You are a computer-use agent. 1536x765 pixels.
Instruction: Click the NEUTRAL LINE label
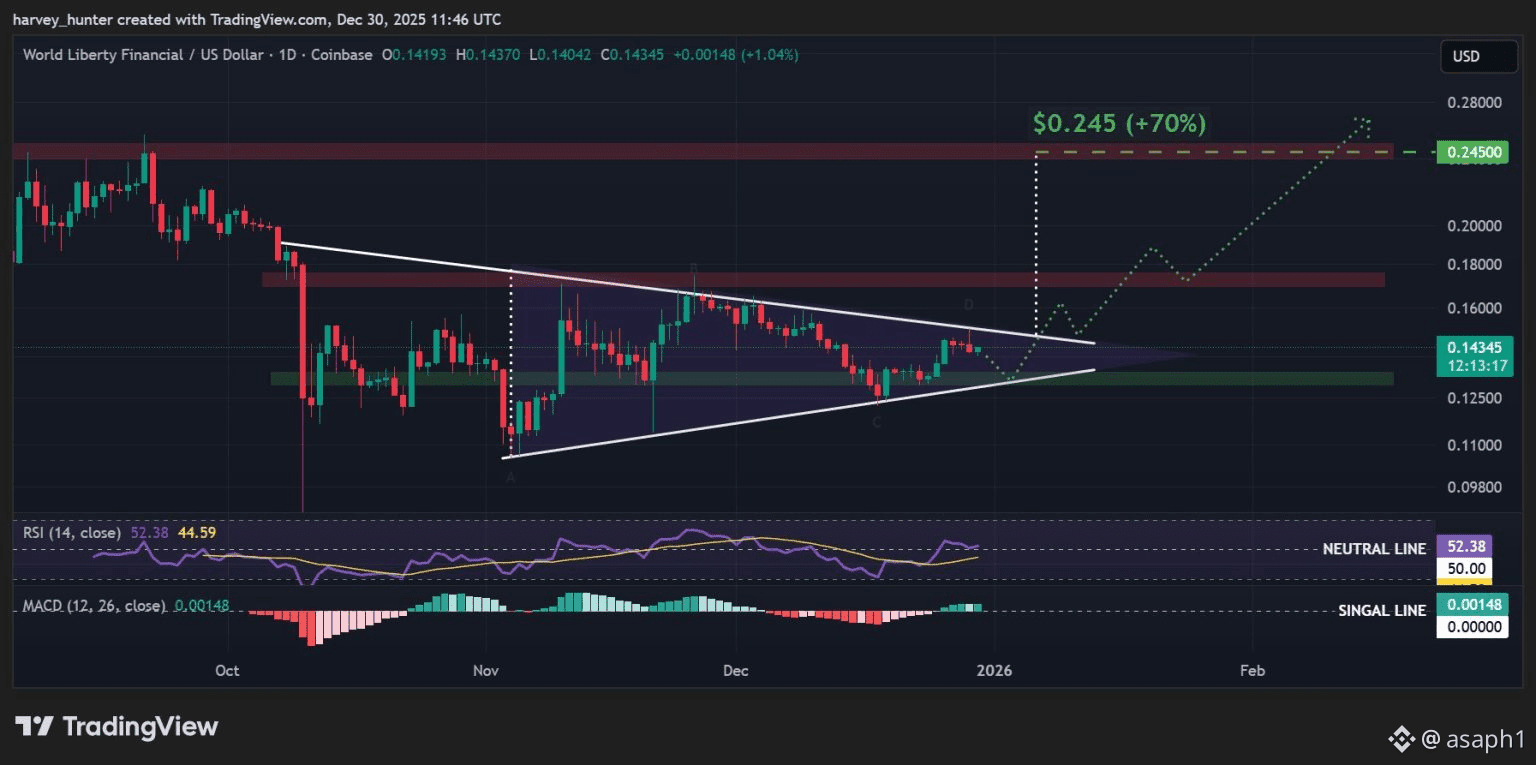1374,549
